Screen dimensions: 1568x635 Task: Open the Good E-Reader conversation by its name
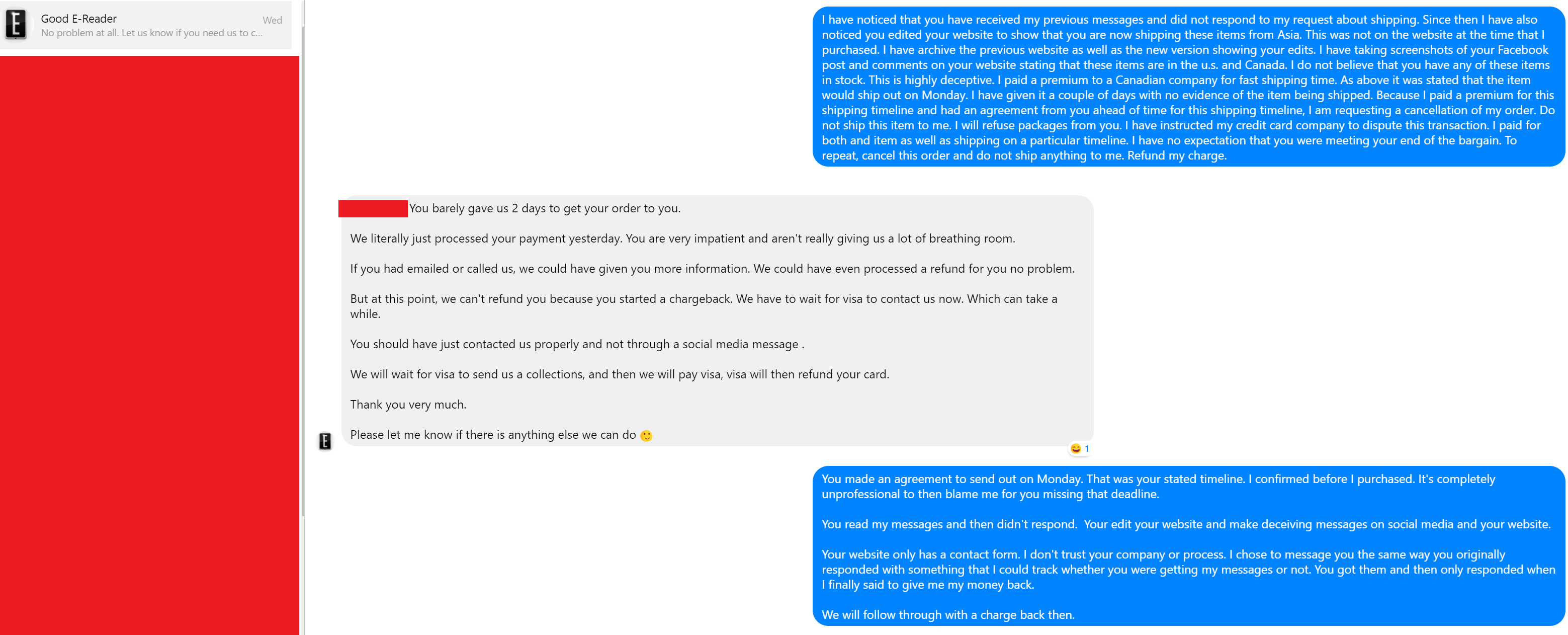[x=78, y=18]
